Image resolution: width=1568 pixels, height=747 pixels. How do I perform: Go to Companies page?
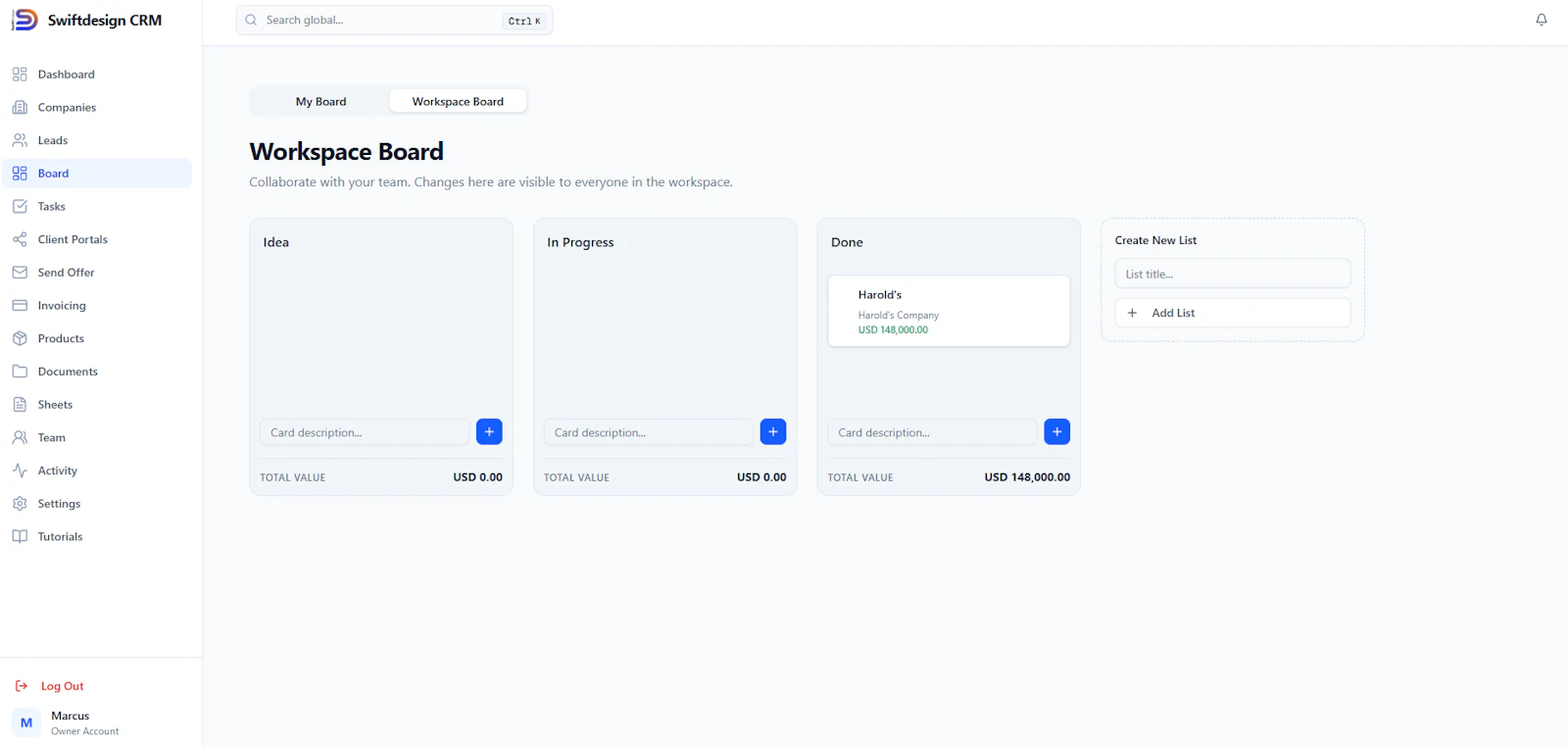coord(98,107)
